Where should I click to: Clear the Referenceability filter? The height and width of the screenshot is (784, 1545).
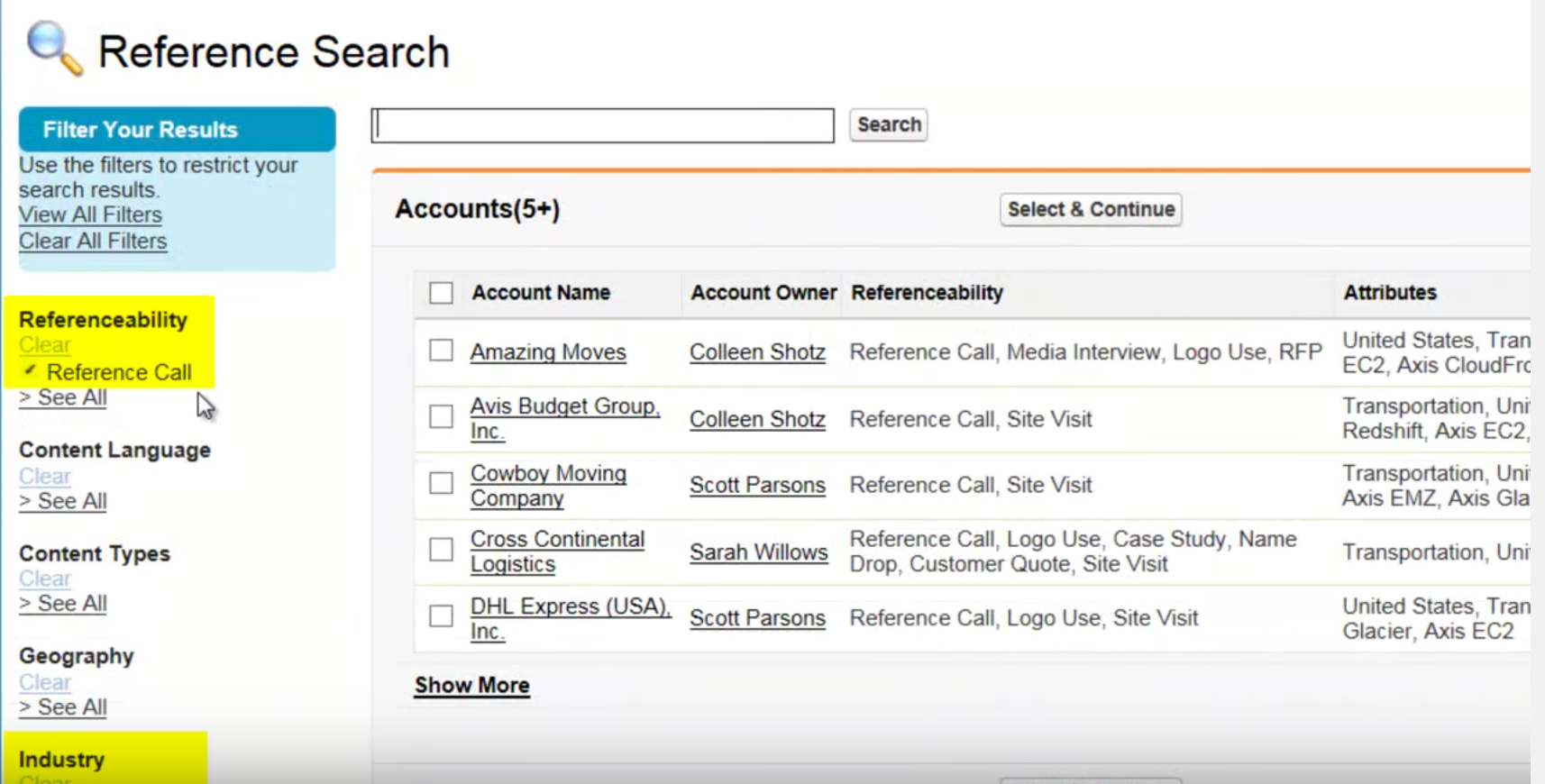point(45,345)
